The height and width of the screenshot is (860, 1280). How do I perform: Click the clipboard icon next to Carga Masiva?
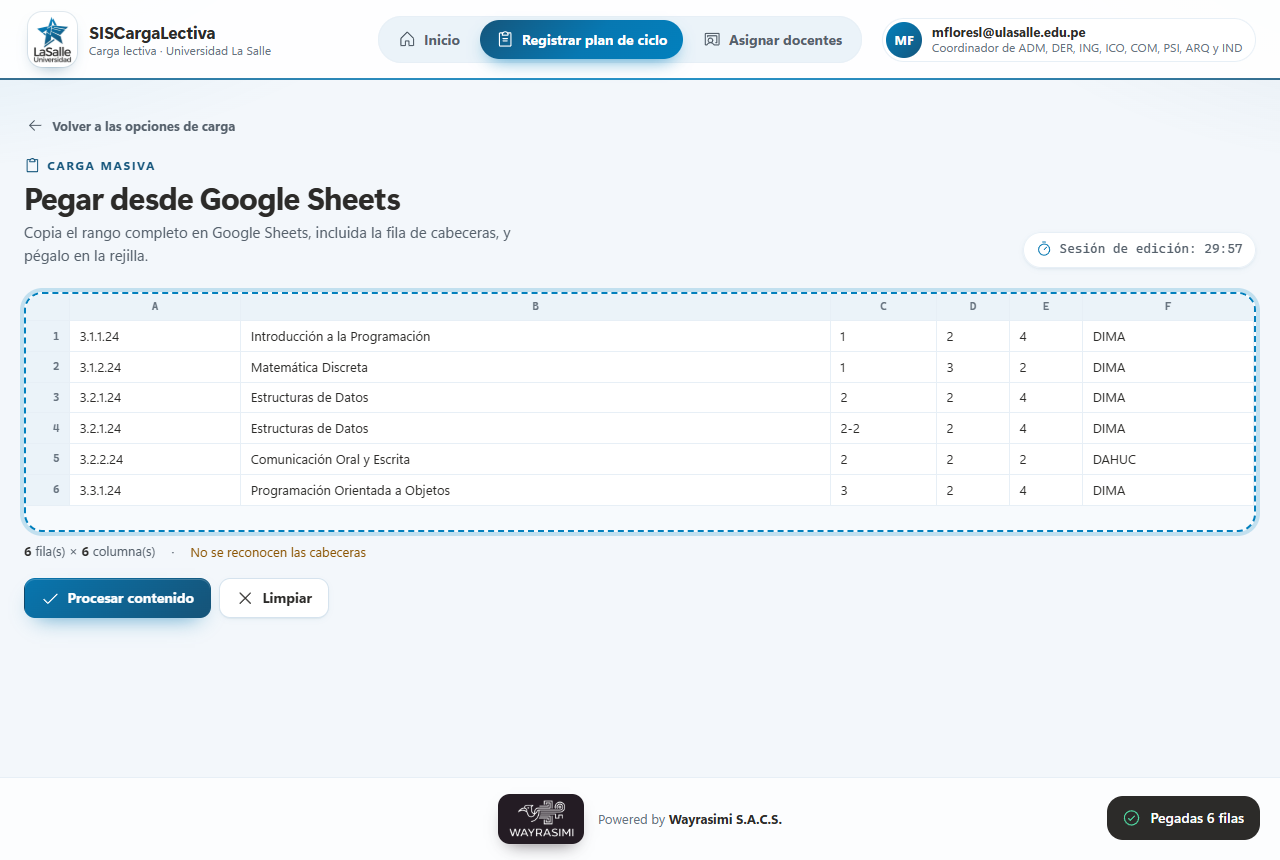tap(32, 166)
